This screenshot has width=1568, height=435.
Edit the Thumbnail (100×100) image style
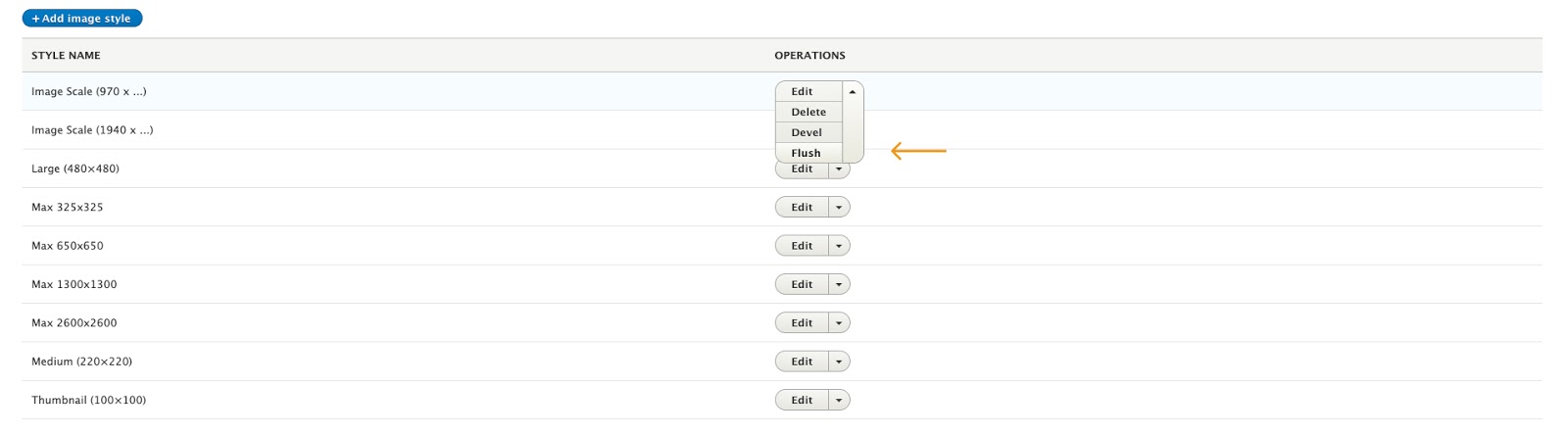click(x=802, y=400)
